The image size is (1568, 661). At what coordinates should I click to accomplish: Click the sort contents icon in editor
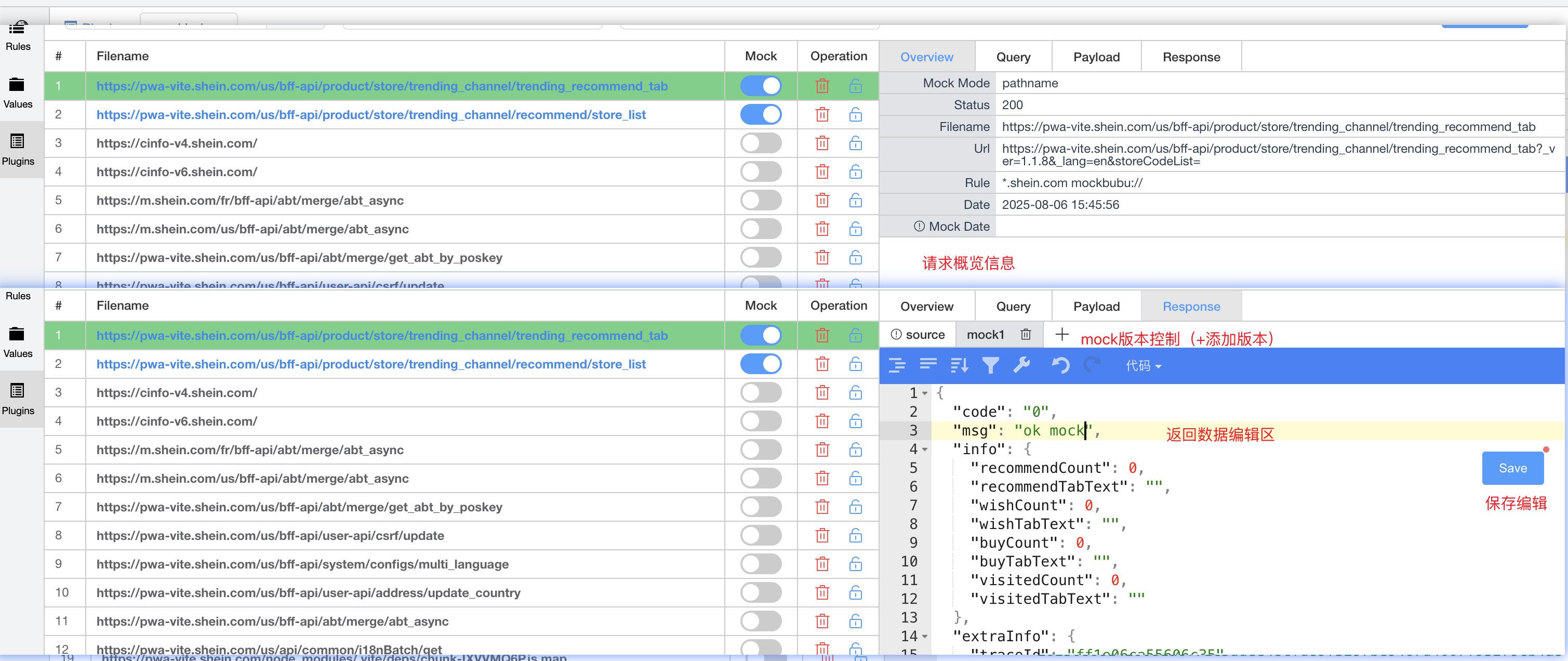click(x=959, y=365)
